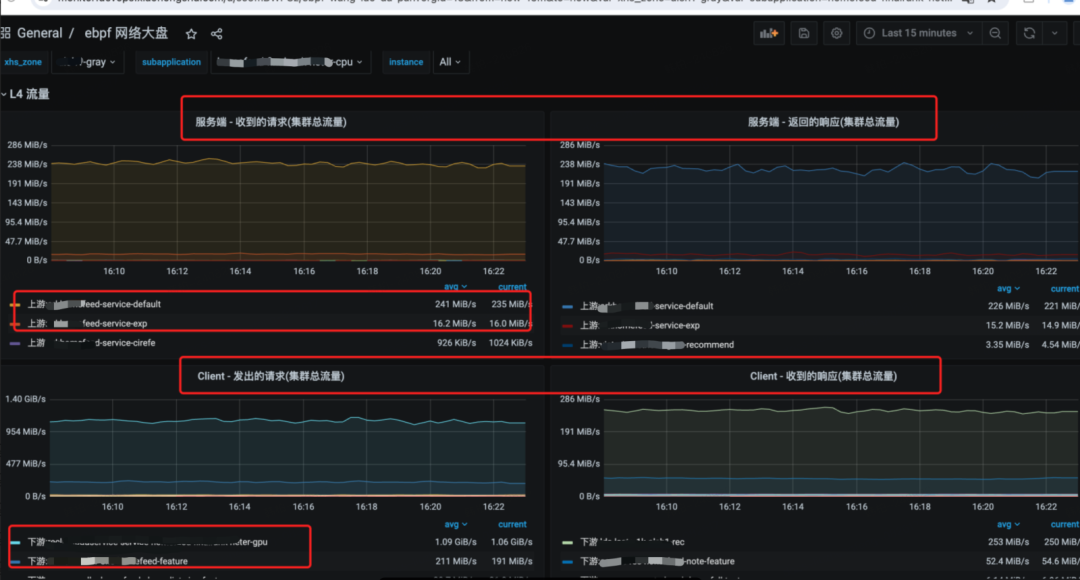
Task: Click the xhs_zone variable label
Action: (x=23, y=62)
